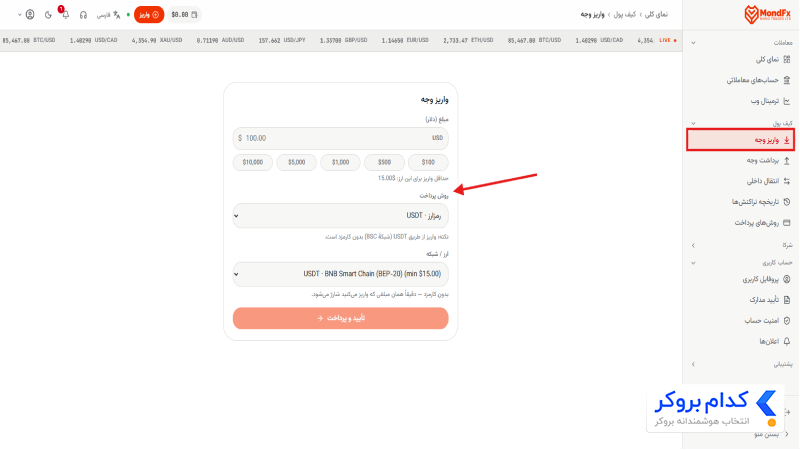Click the واریز وجه form heading
Image resolution: width=800 pixels, height=450 pixels.
click(434, 100)
